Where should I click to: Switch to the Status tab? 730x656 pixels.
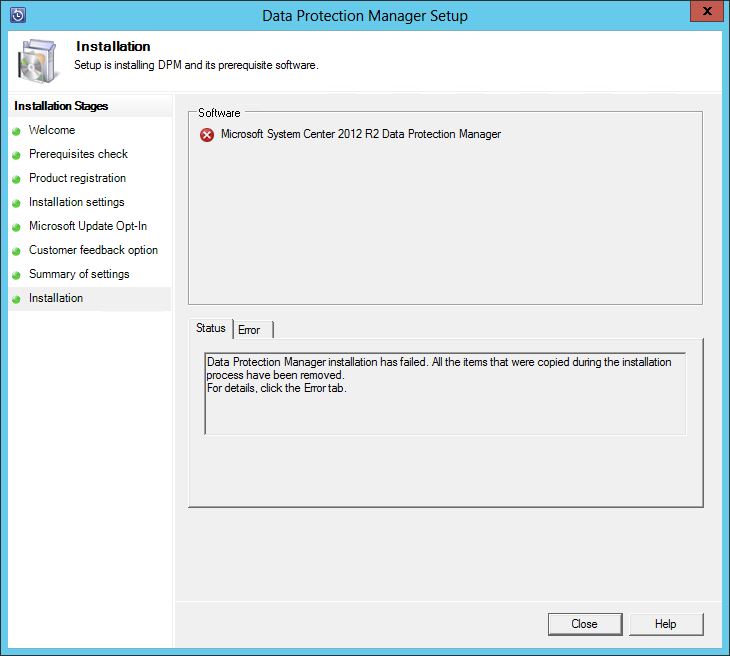coord(210,328)
